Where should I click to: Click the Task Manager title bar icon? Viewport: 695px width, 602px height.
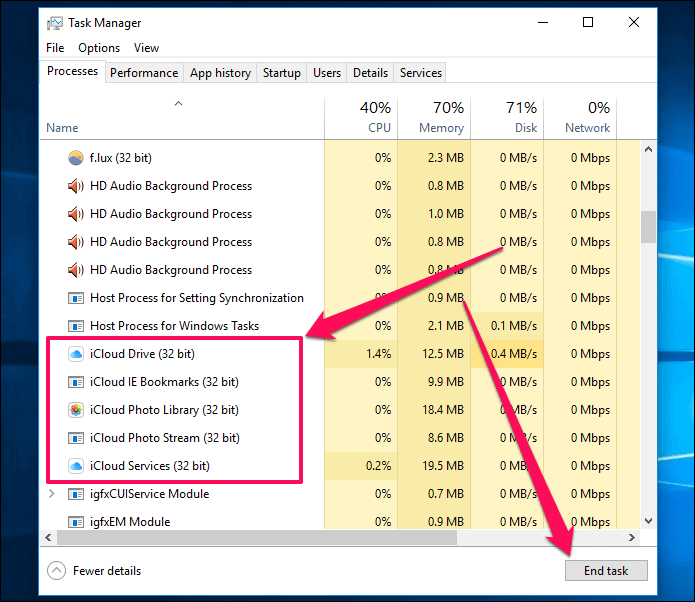pyautogui.click(x=55, y=23)
